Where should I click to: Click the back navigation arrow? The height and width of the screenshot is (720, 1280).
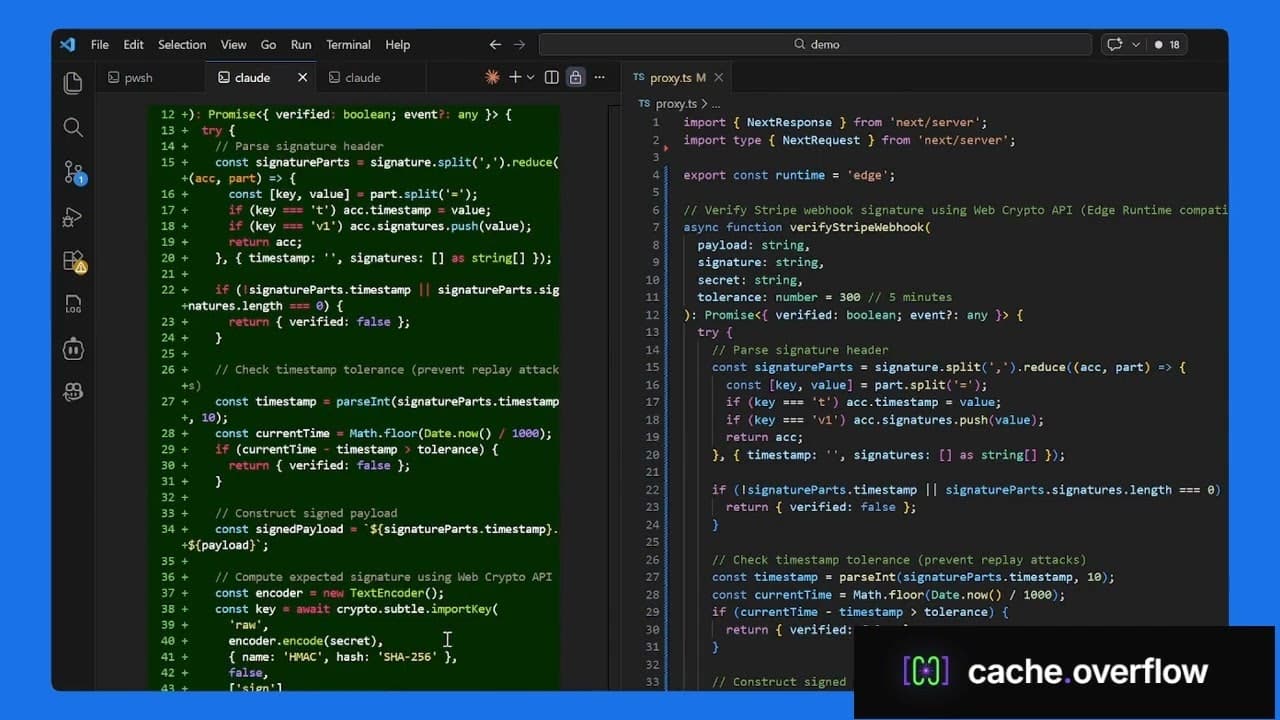(x=494, y=44)
